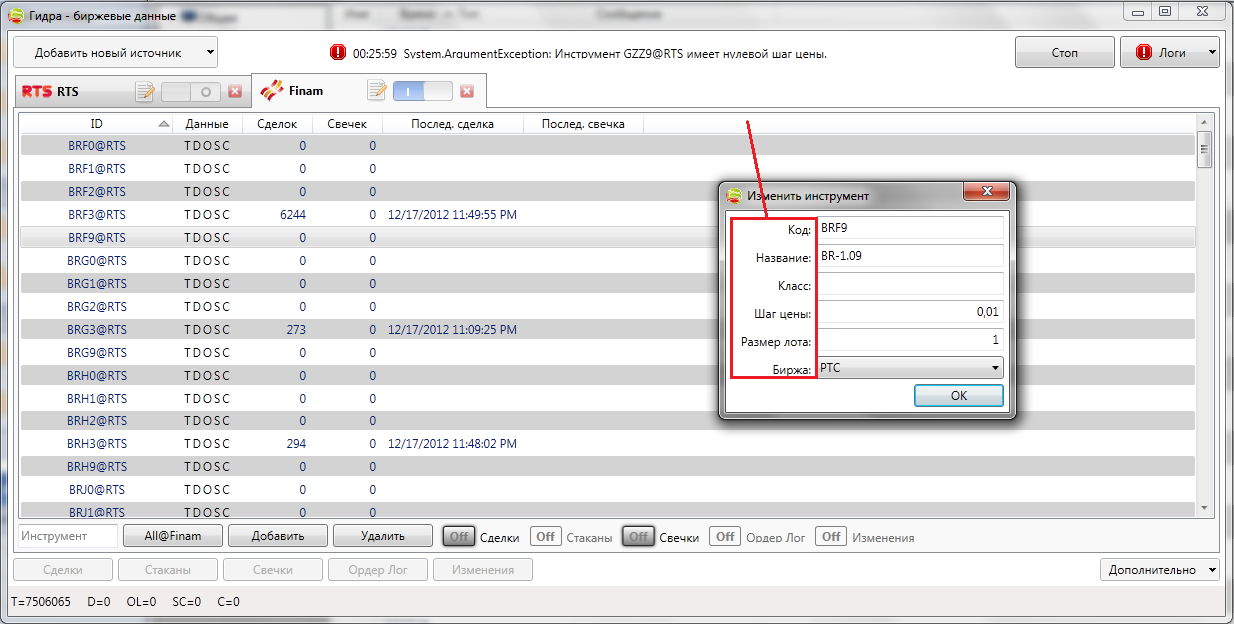
Task: Click the edit note icon on Finam tab
Action: pos(377,92)
